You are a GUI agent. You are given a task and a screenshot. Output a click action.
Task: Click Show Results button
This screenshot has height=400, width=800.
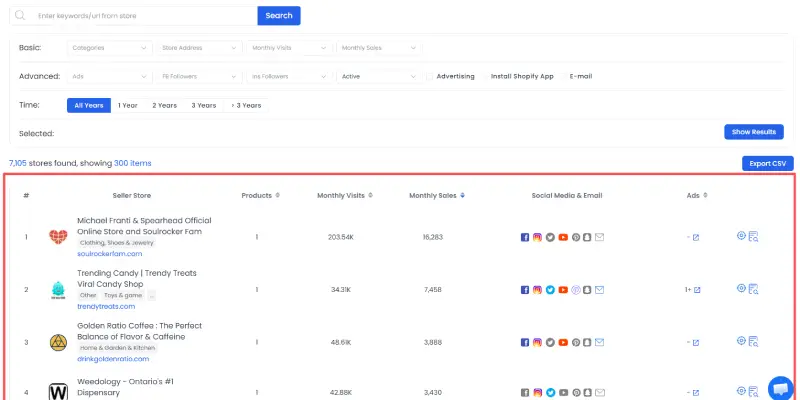point(754,132)
